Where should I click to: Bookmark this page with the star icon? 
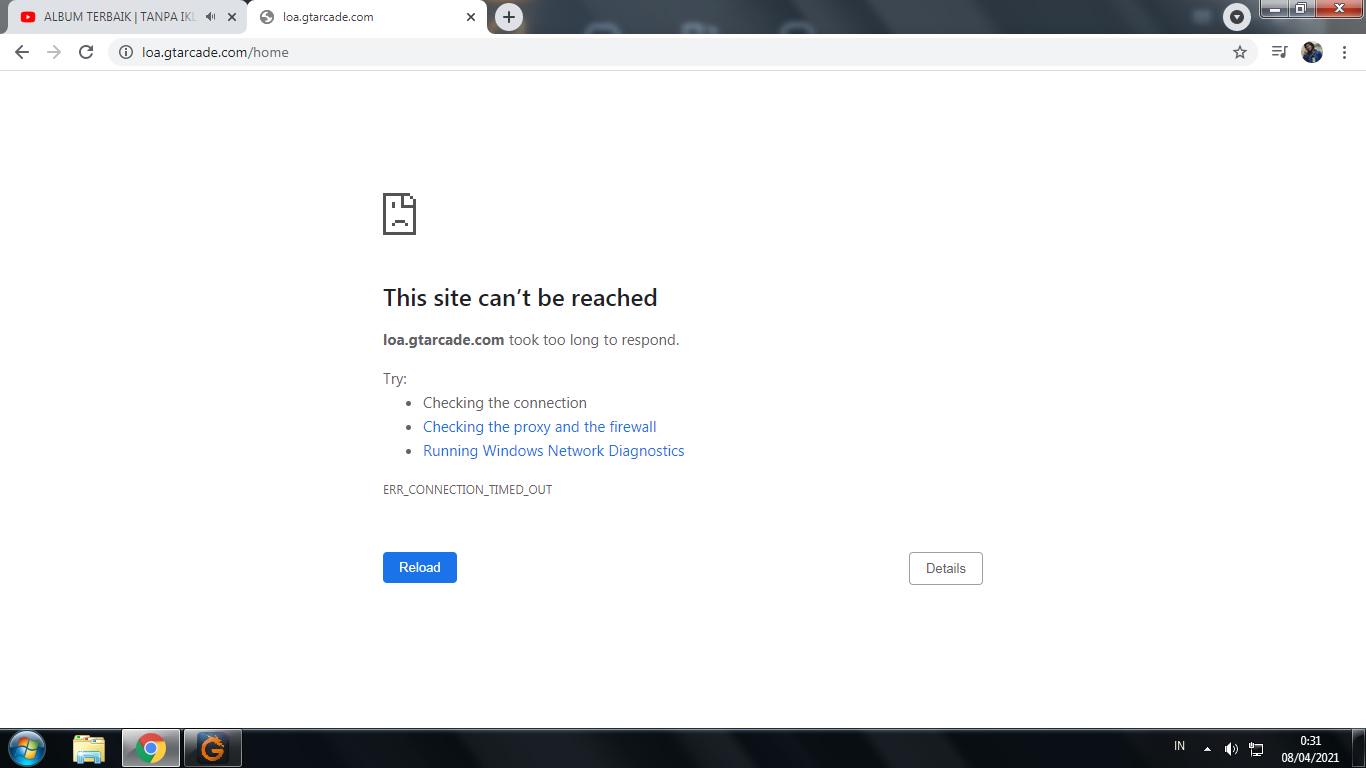1240,52
